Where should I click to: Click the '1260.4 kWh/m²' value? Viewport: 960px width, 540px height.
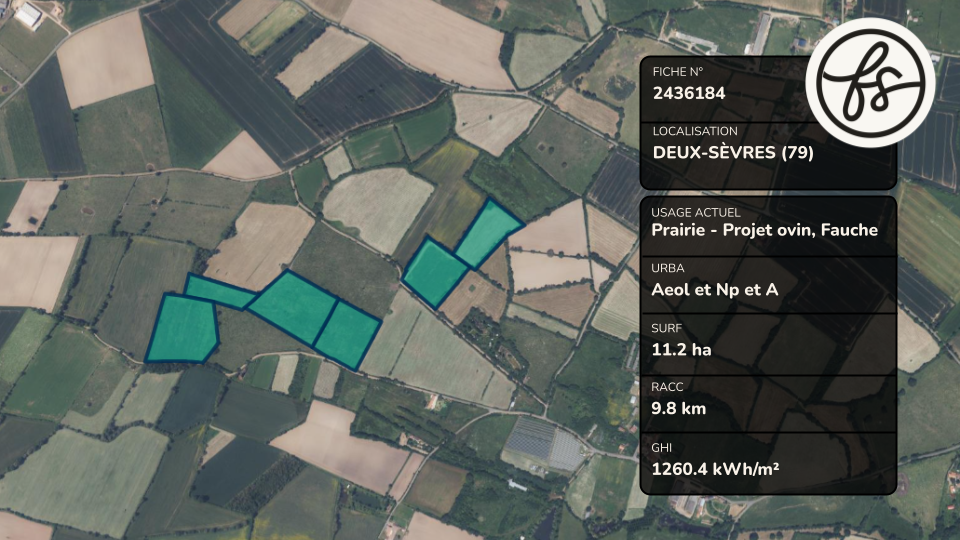pos(715,469)
